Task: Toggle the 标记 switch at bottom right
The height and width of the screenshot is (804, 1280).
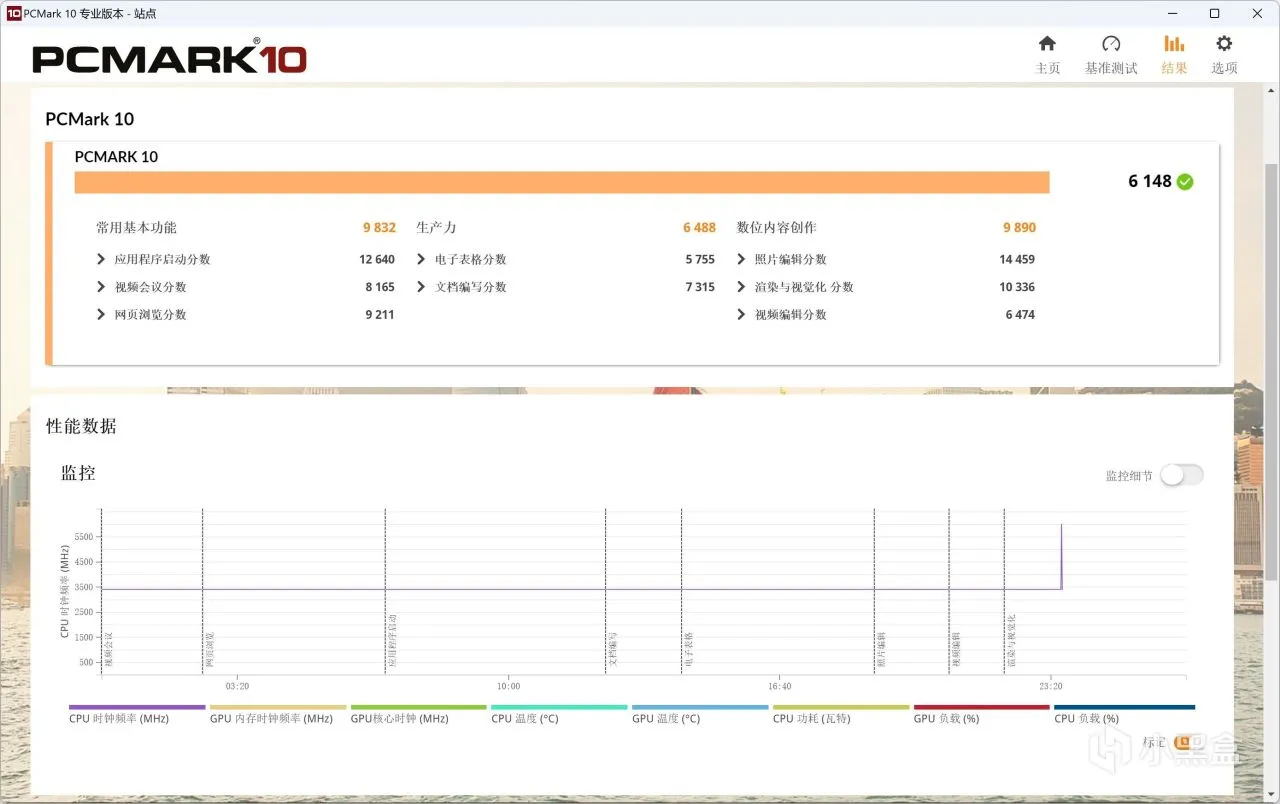Action: (1184, 742)
